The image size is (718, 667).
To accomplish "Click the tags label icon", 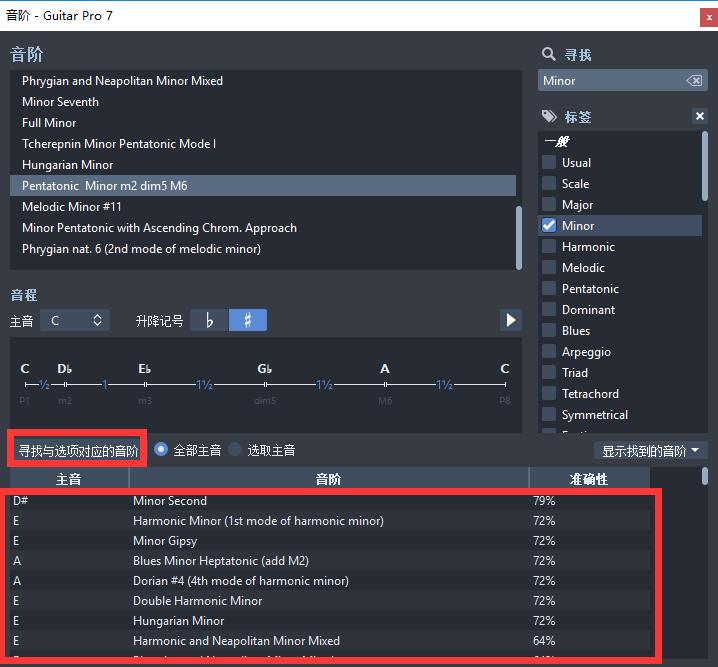I will click(549, 117).
